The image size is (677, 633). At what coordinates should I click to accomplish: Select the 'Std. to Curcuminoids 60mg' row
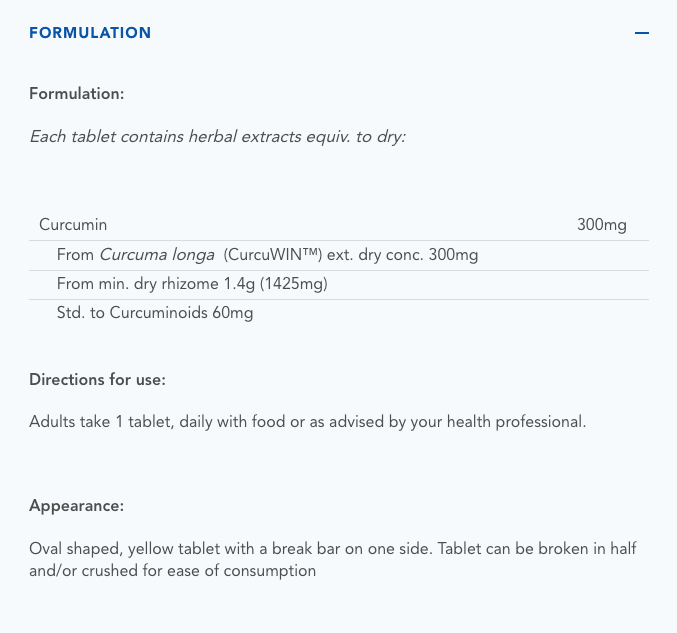[155, 314]
